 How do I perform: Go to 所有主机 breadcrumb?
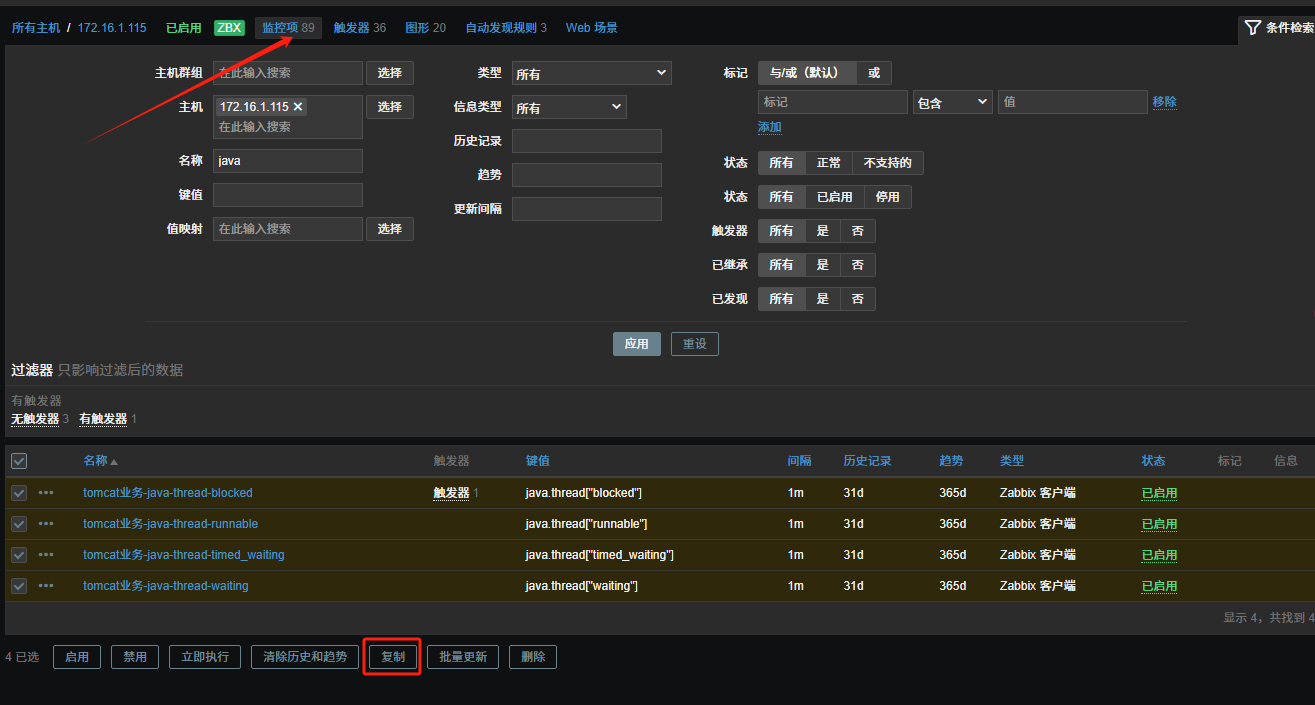click(36, 28)
